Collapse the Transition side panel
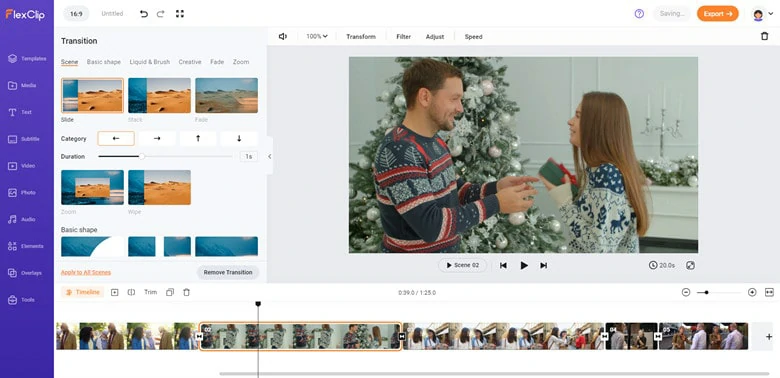 pyautogui.click(x=270, y=156)
